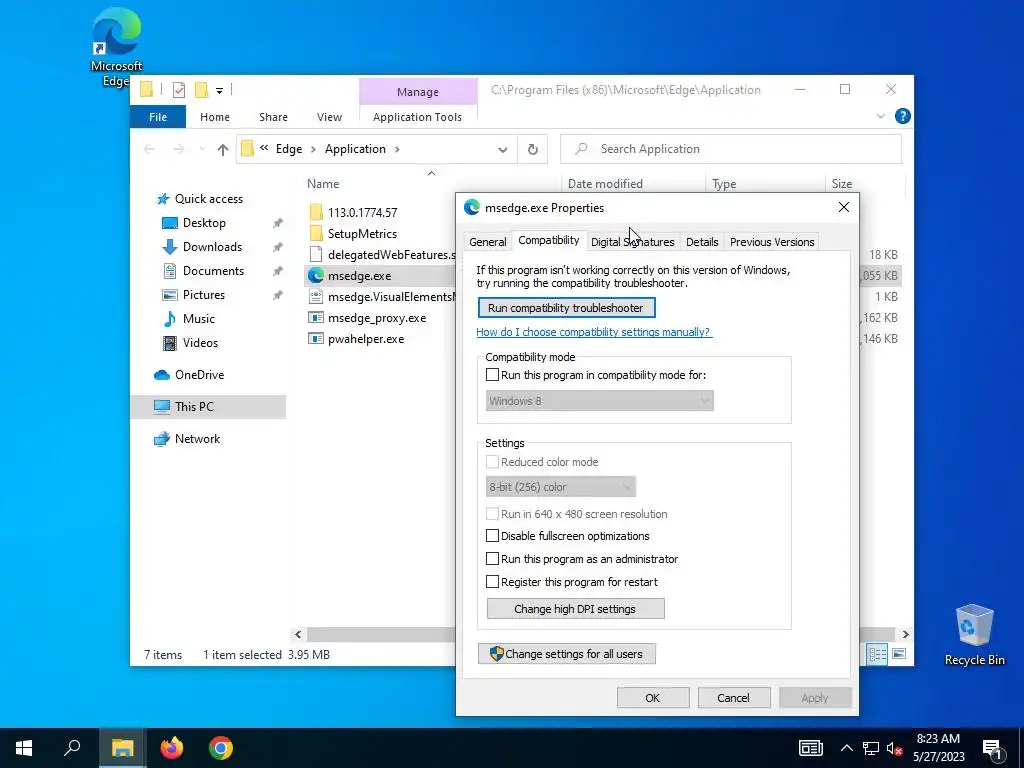Open the 113.0.1774.57 folder

[362, 212]
